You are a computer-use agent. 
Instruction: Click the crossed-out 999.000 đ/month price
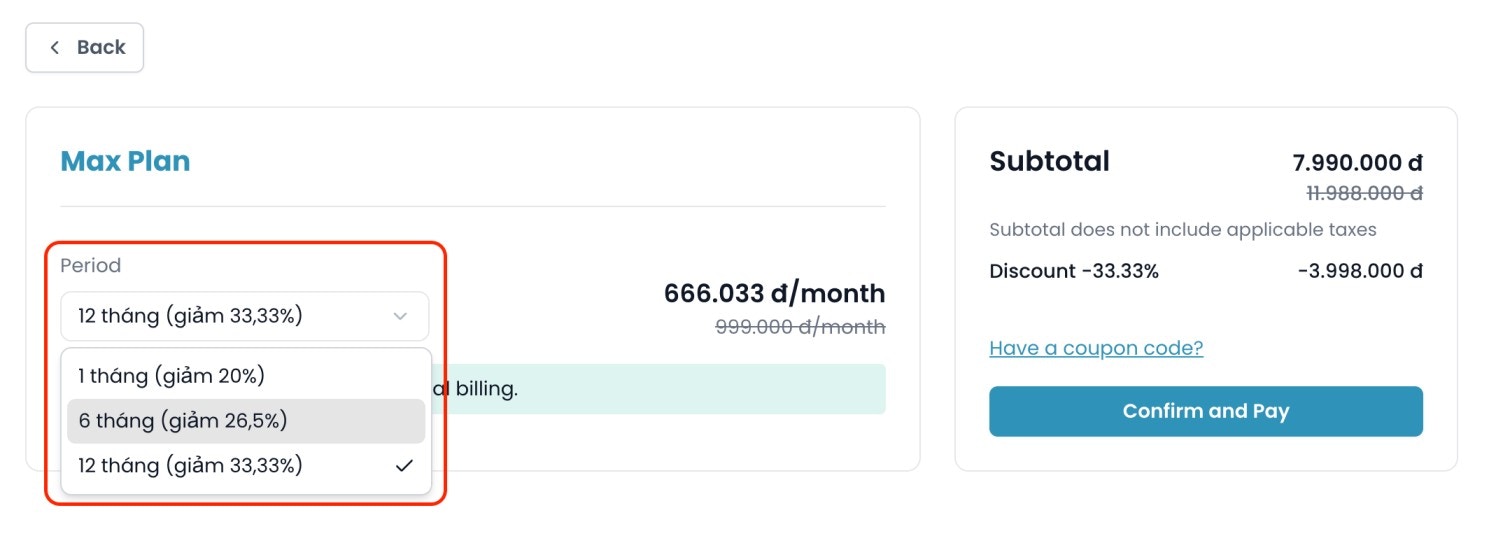(x=800, y=327)
